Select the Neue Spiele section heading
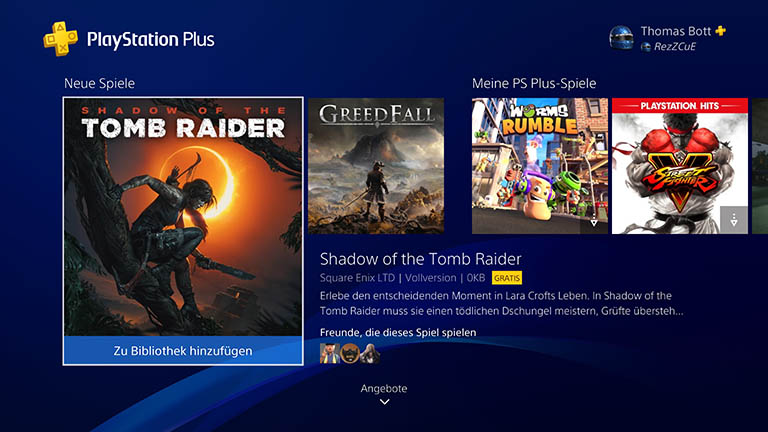The height and width of the screenshot is (432, 768). (99, 83)
